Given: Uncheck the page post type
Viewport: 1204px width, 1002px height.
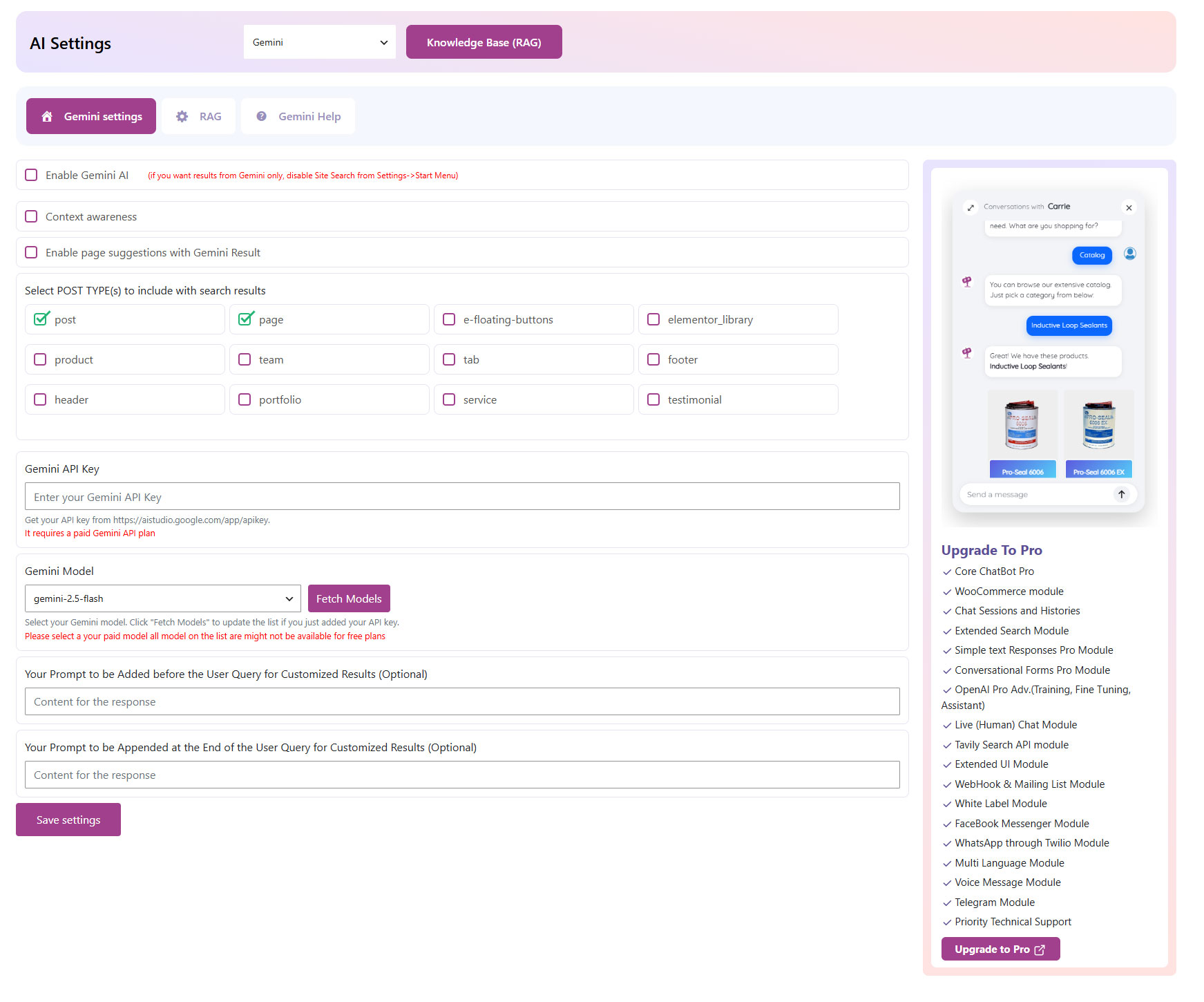Looking at the screenshot, I should click(245, 319).
